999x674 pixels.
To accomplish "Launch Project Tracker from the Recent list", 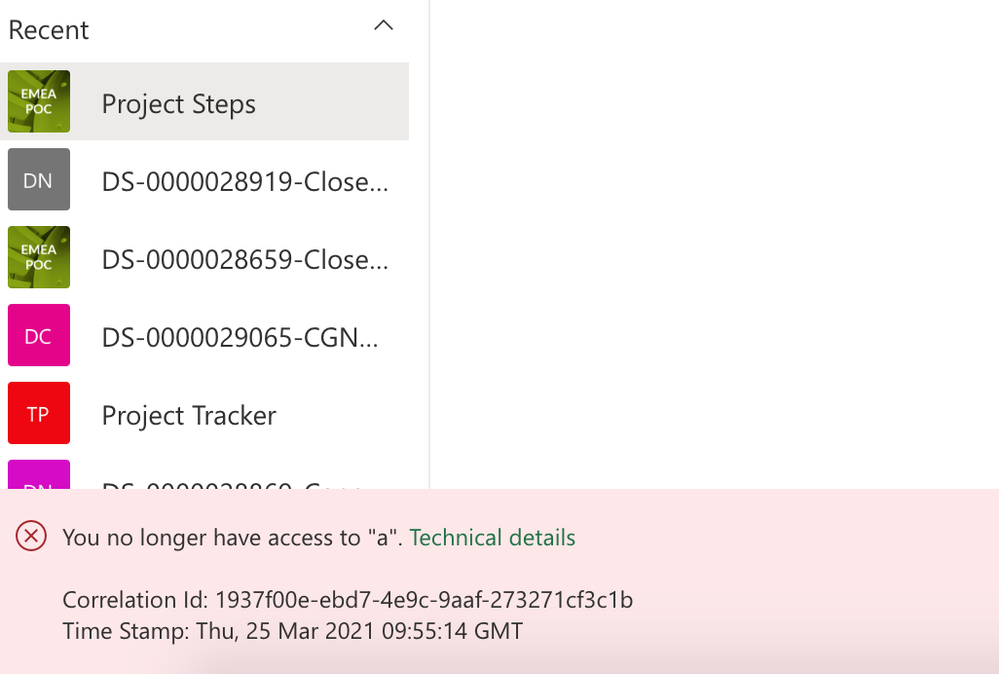I will pyautogui.click(x=188, y=414).
